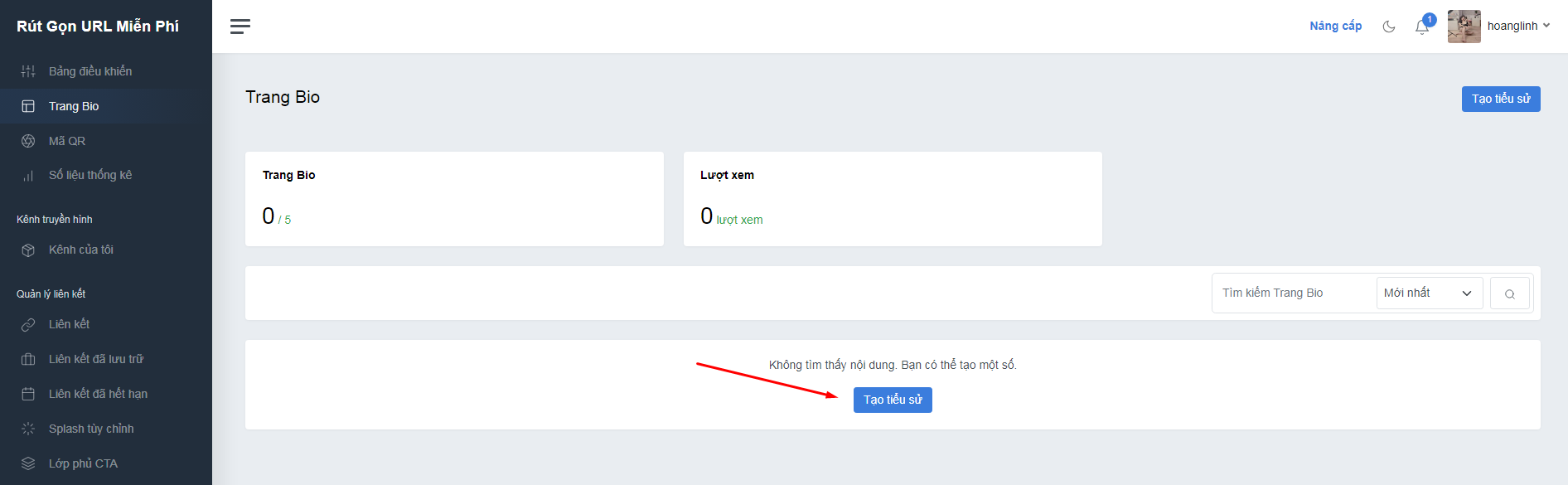This screenshot has height=485, width=1568.
Task: Select Liên kết đã lưu trữ menu
Action: pyautogui.click(x=95, y=359)
